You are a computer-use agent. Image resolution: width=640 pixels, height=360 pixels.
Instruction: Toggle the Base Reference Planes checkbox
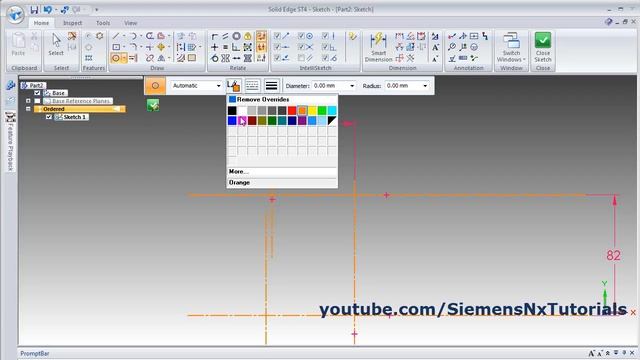37,101
